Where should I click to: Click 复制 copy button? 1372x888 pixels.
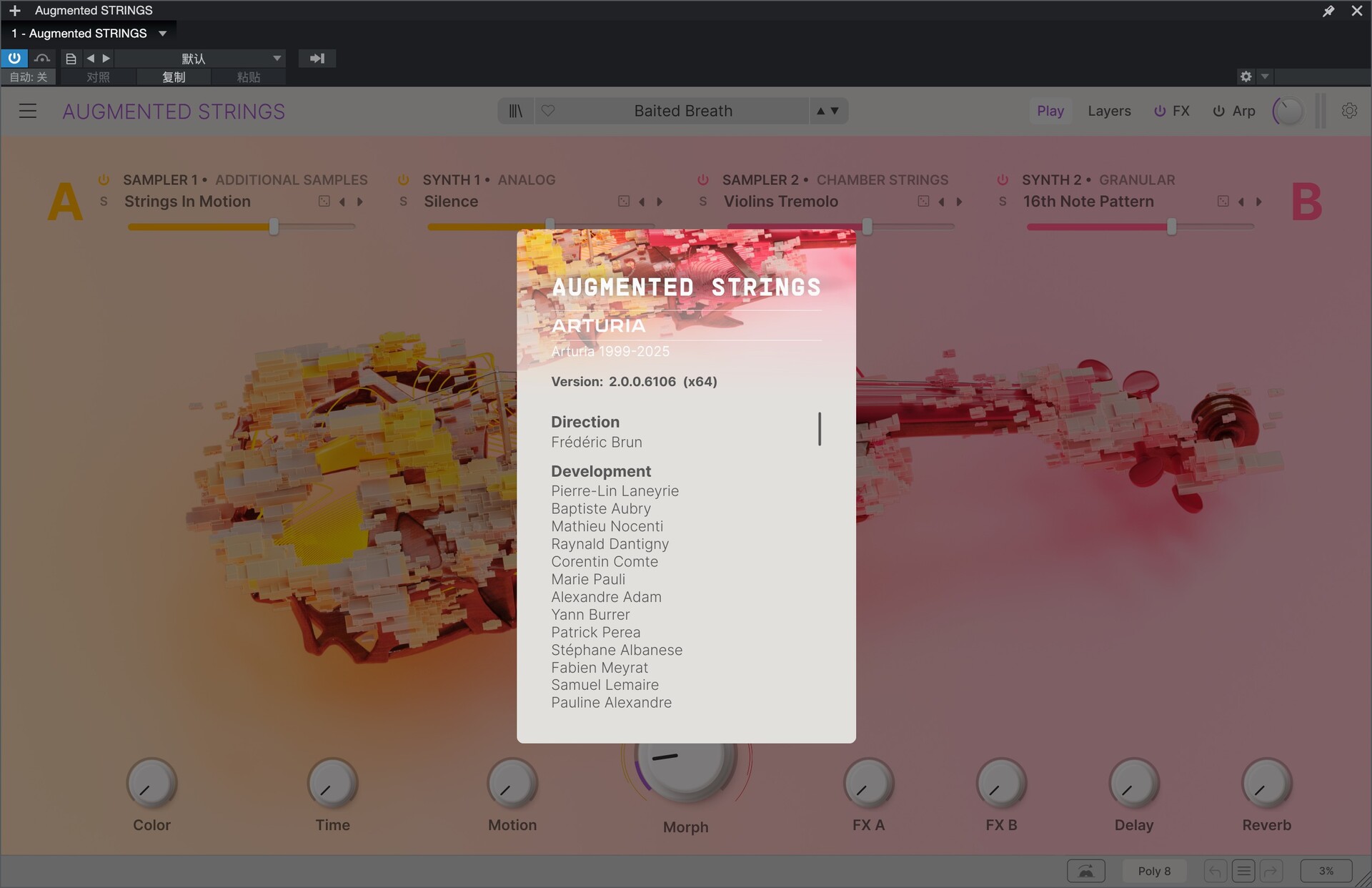click(x=174, y=77)
